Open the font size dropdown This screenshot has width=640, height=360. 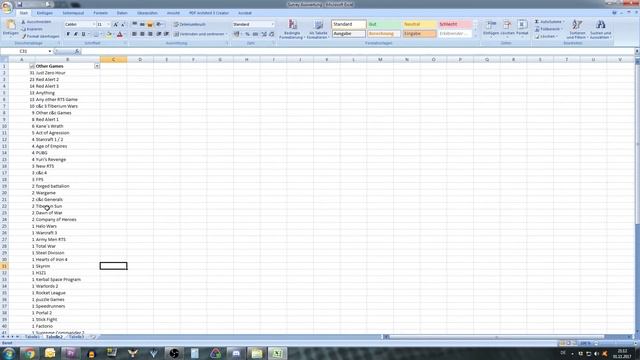coord(109,24)
